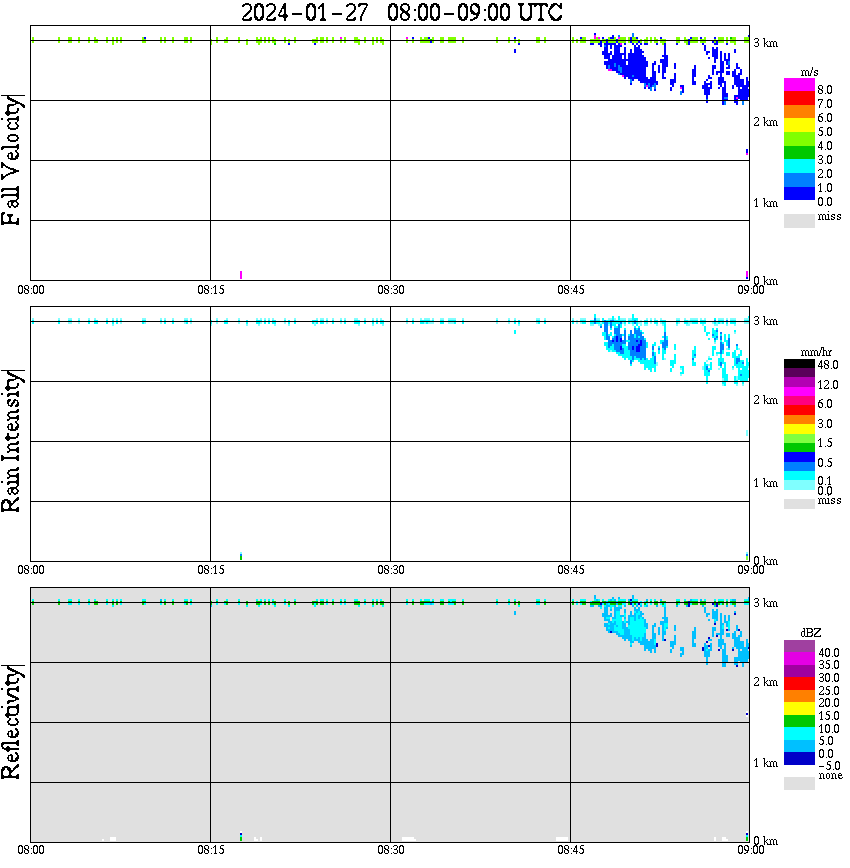
Task: Click the gray 'none' swatch in dBZ legend
Action: (x=799, y=783)
